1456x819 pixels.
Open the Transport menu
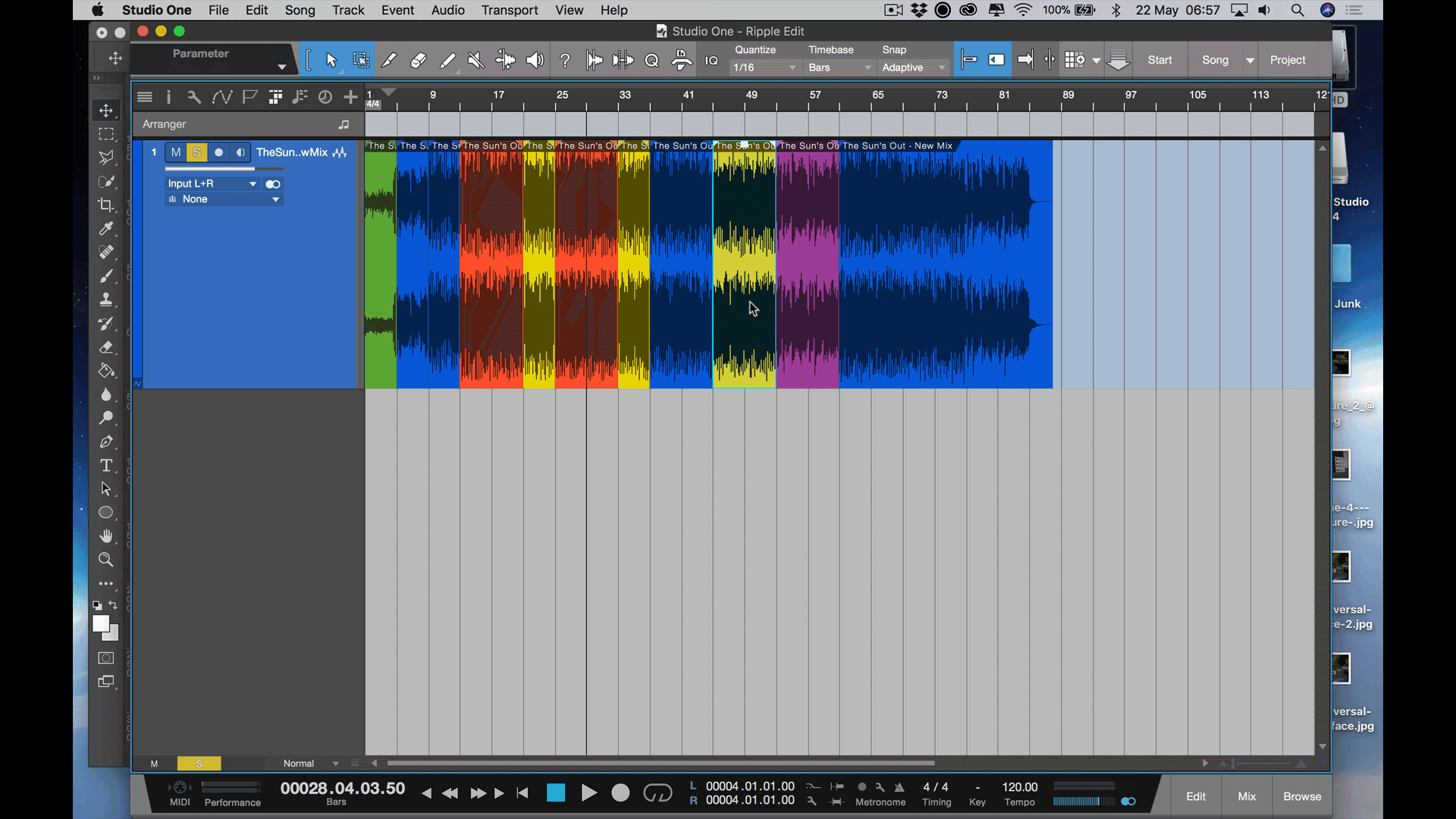pos(510,10)
